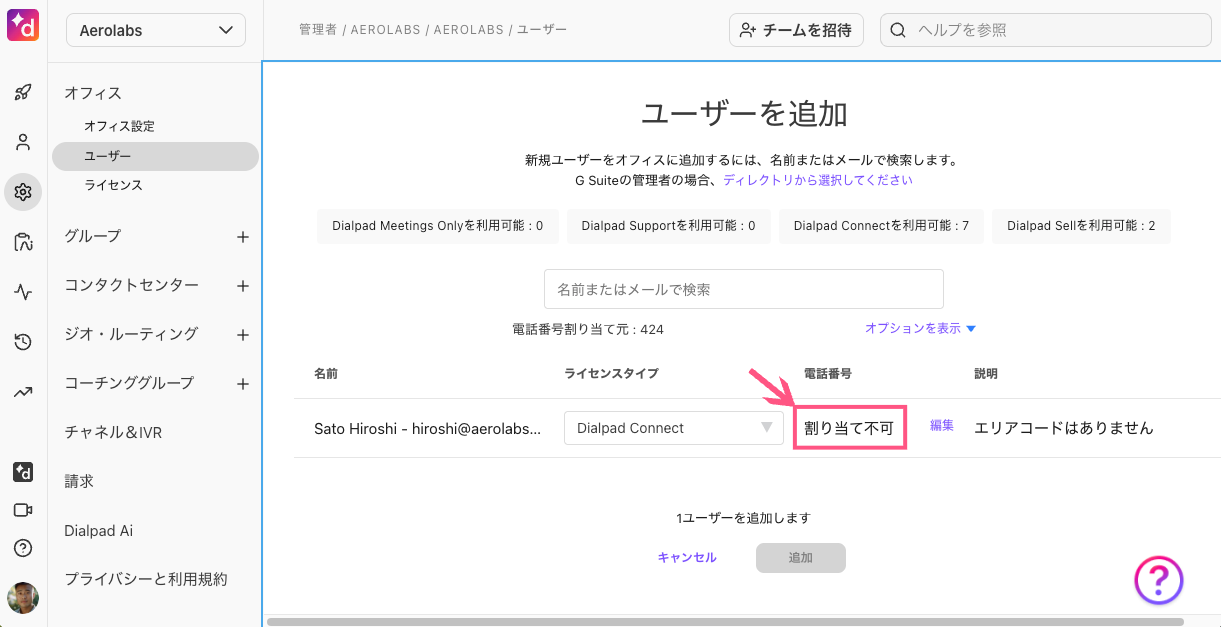Open the Dialpad Connect license type dropdown

[x=674, y=428]
